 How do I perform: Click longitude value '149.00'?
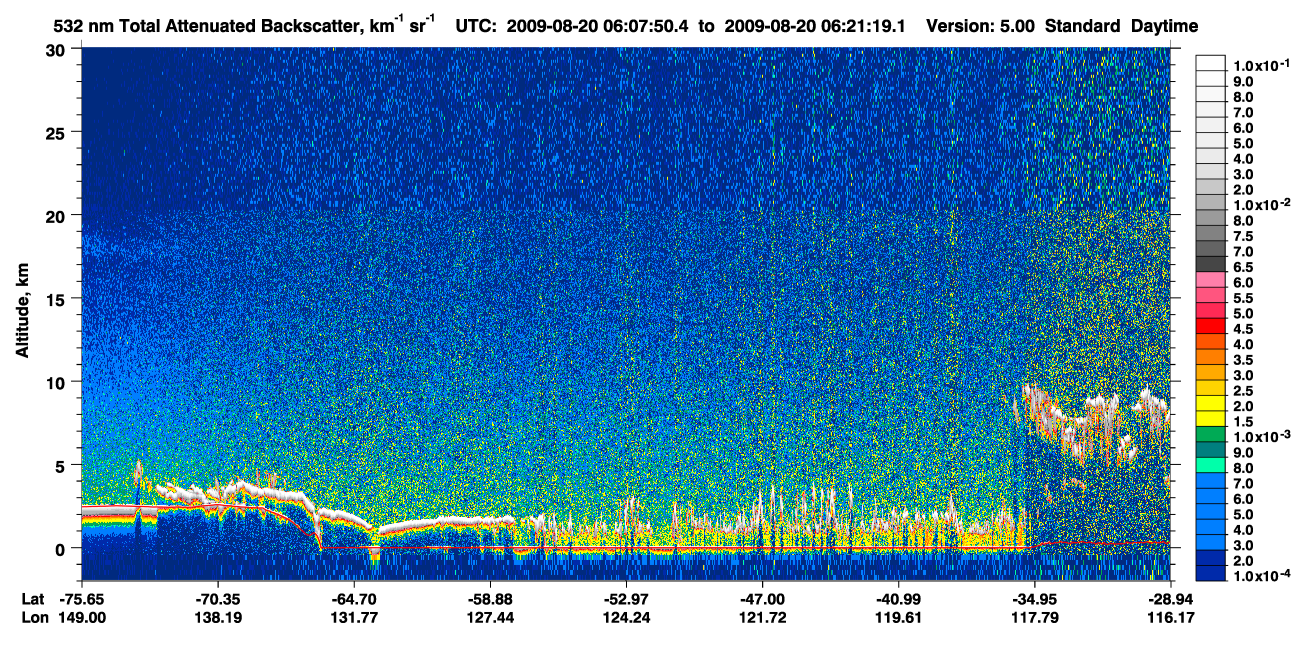(x=83, y=617)
